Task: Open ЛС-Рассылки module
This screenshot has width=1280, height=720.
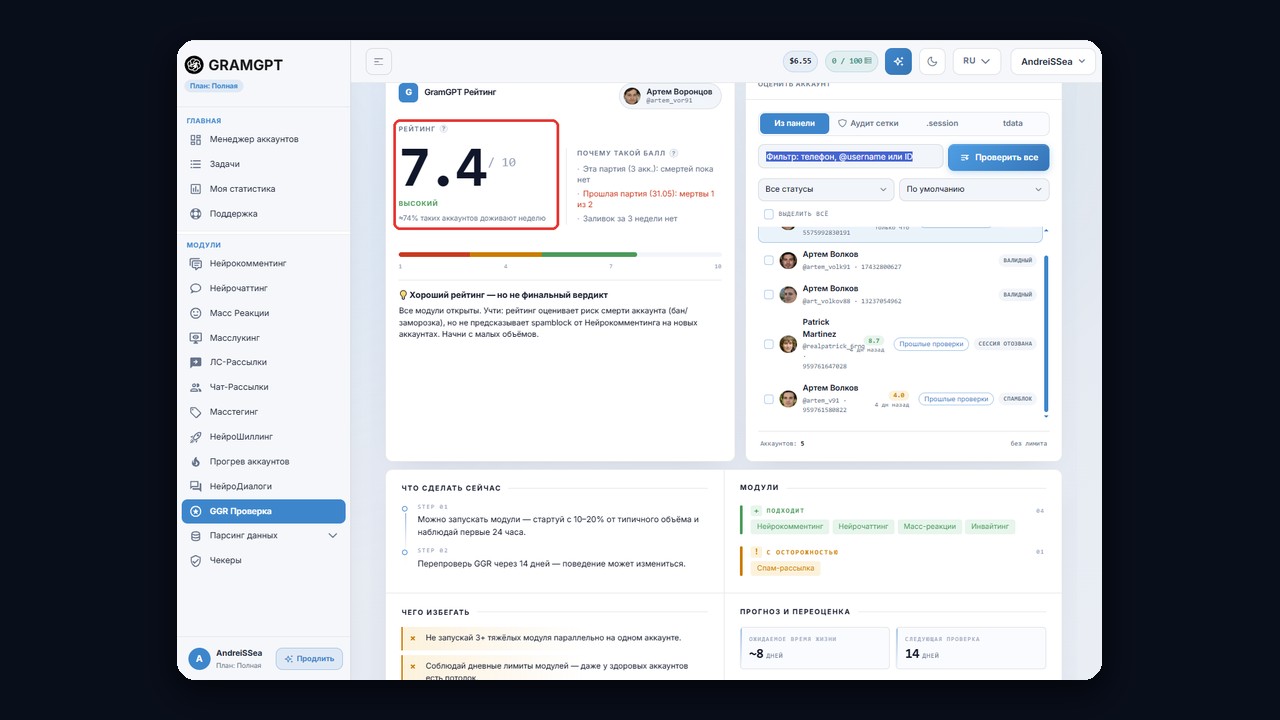Action: click(x=263, y=362)
